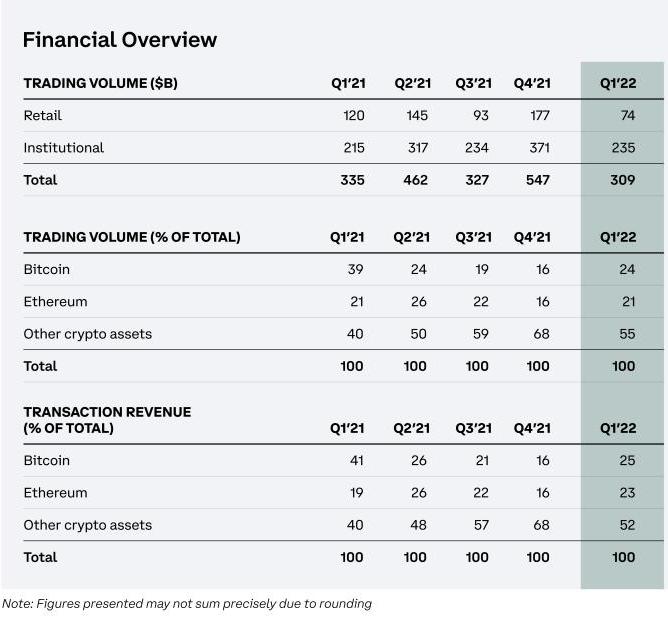668x618 pixels.
Task: Click the Retail row label
Action: pos(42,116)
